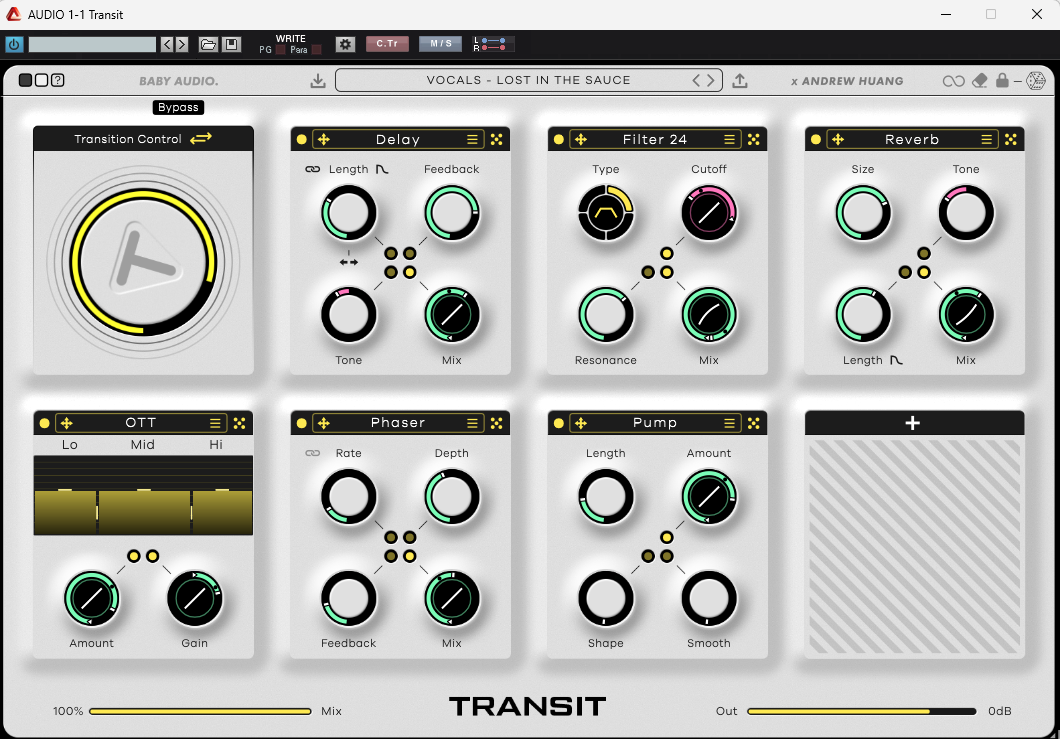The image size is (1060, 739).
Task: Click the host preset name field
Action: tap(92, 45)
